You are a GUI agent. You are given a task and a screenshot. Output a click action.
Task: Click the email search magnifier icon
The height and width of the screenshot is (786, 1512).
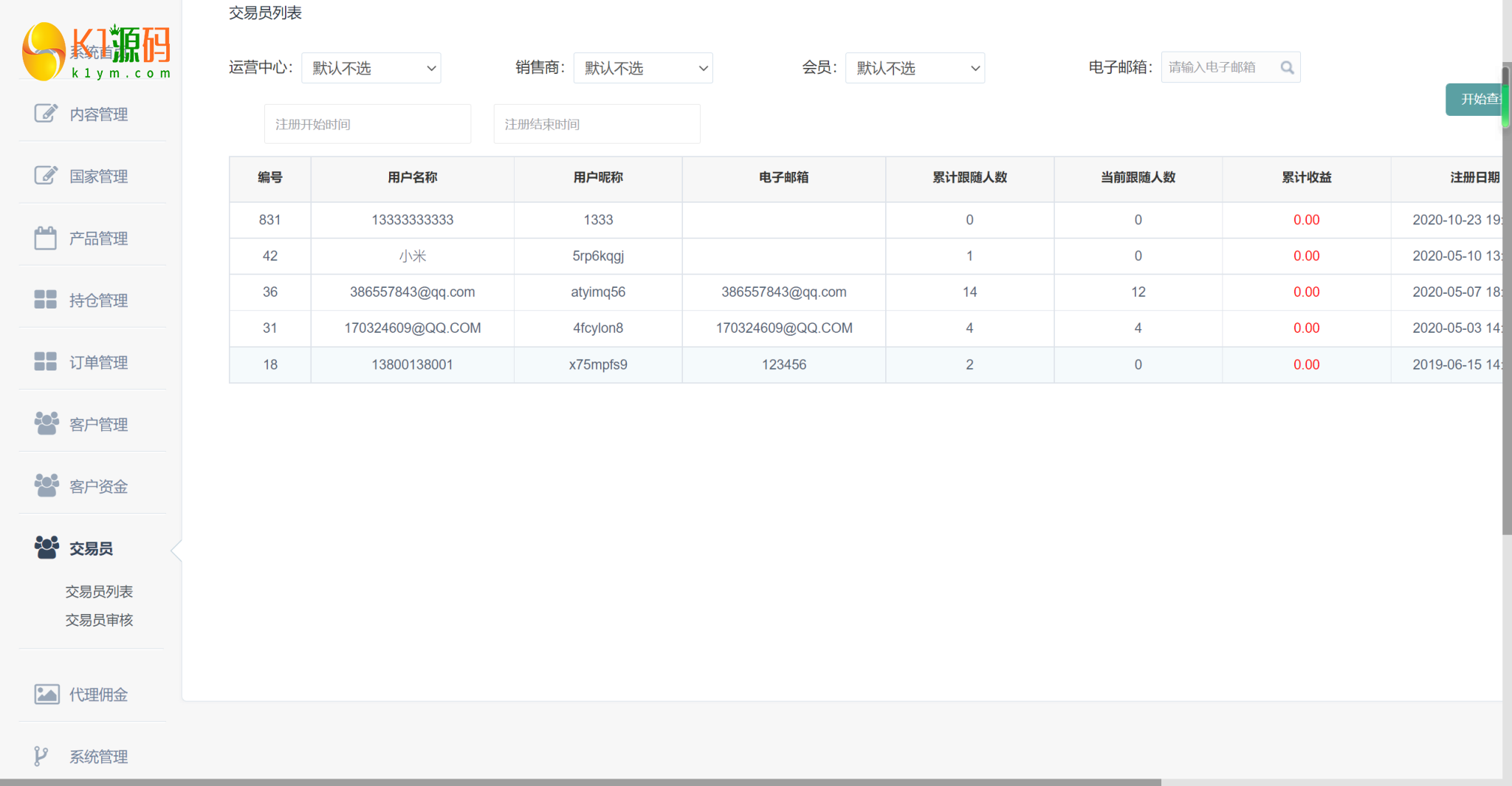(1287, 68)
